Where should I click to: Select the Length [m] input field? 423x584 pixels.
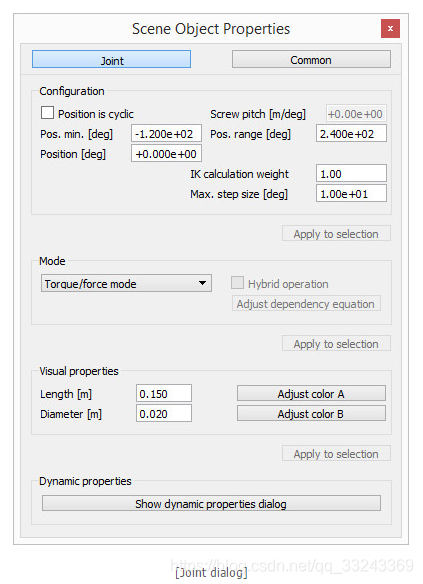164,394
